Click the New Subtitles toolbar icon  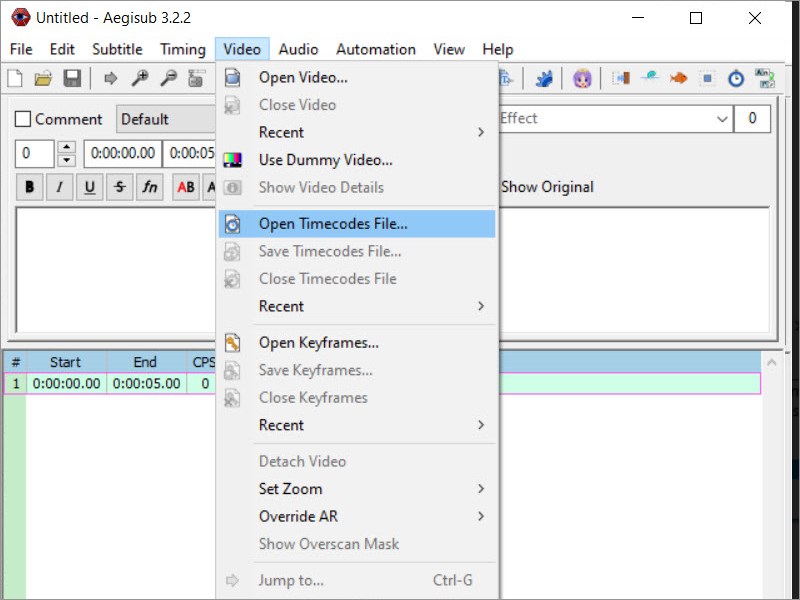[15, 78]
